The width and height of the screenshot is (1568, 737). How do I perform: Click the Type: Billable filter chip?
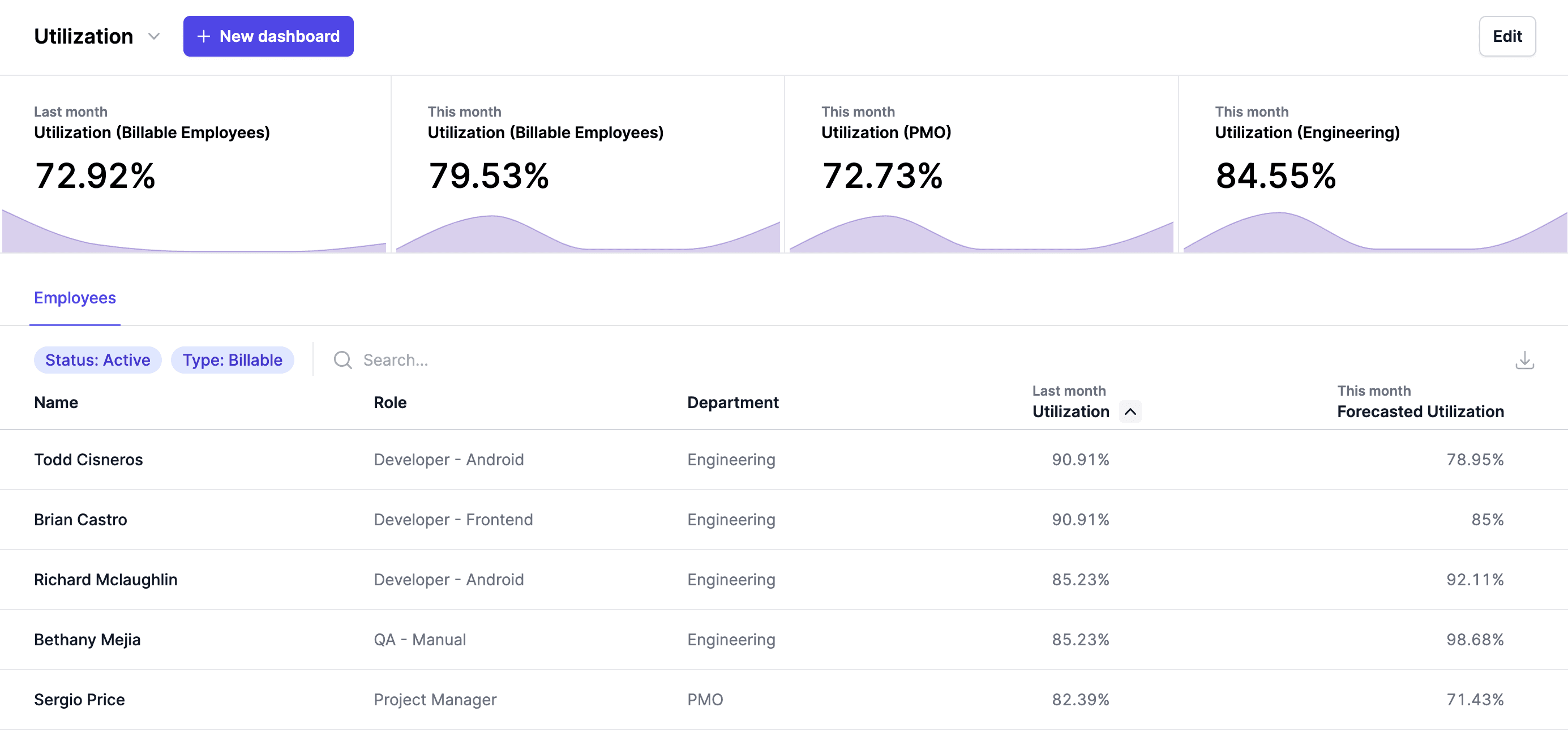(x=232, y=359)
